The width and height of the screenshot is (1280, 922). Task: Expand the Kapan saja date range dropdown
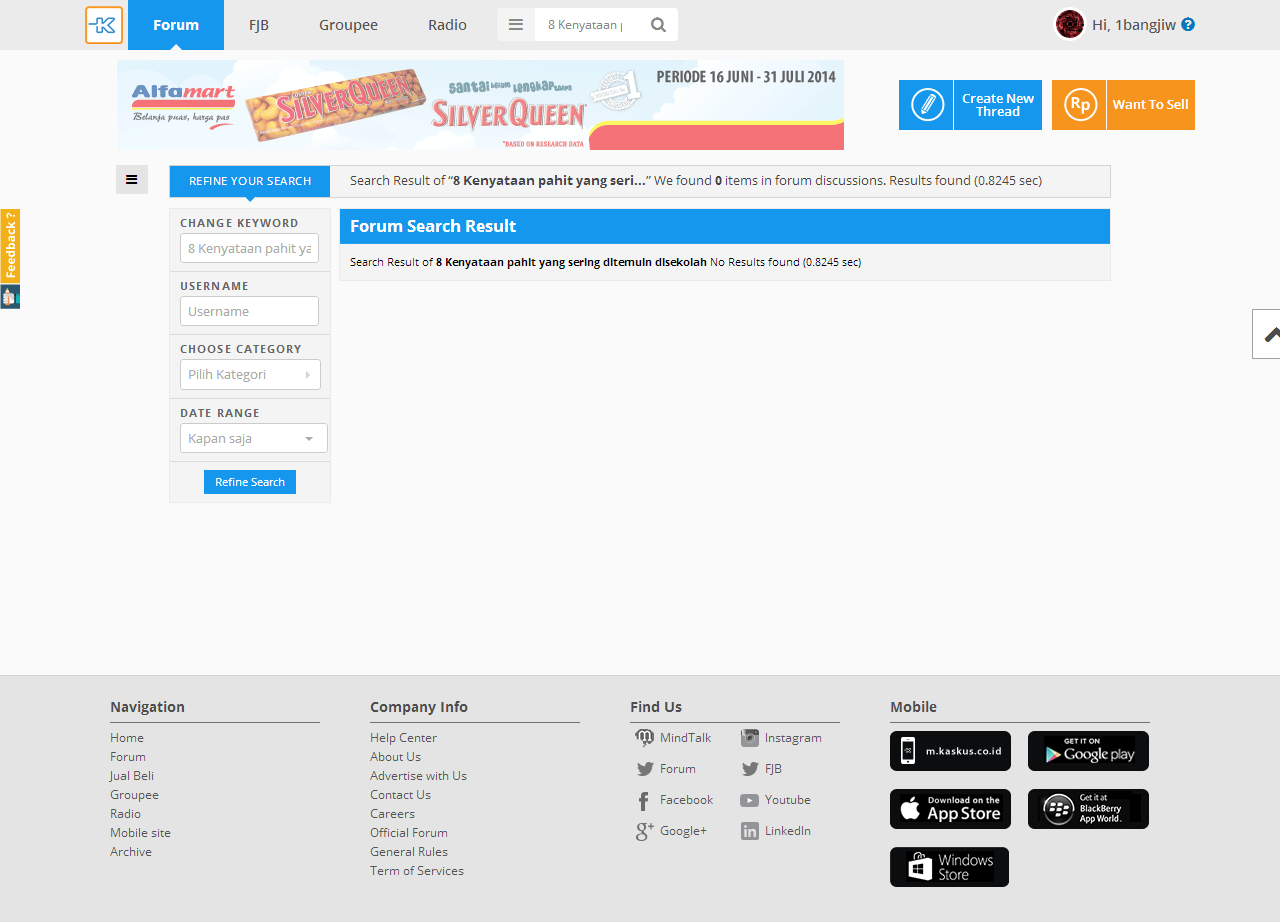click(254, 438)
